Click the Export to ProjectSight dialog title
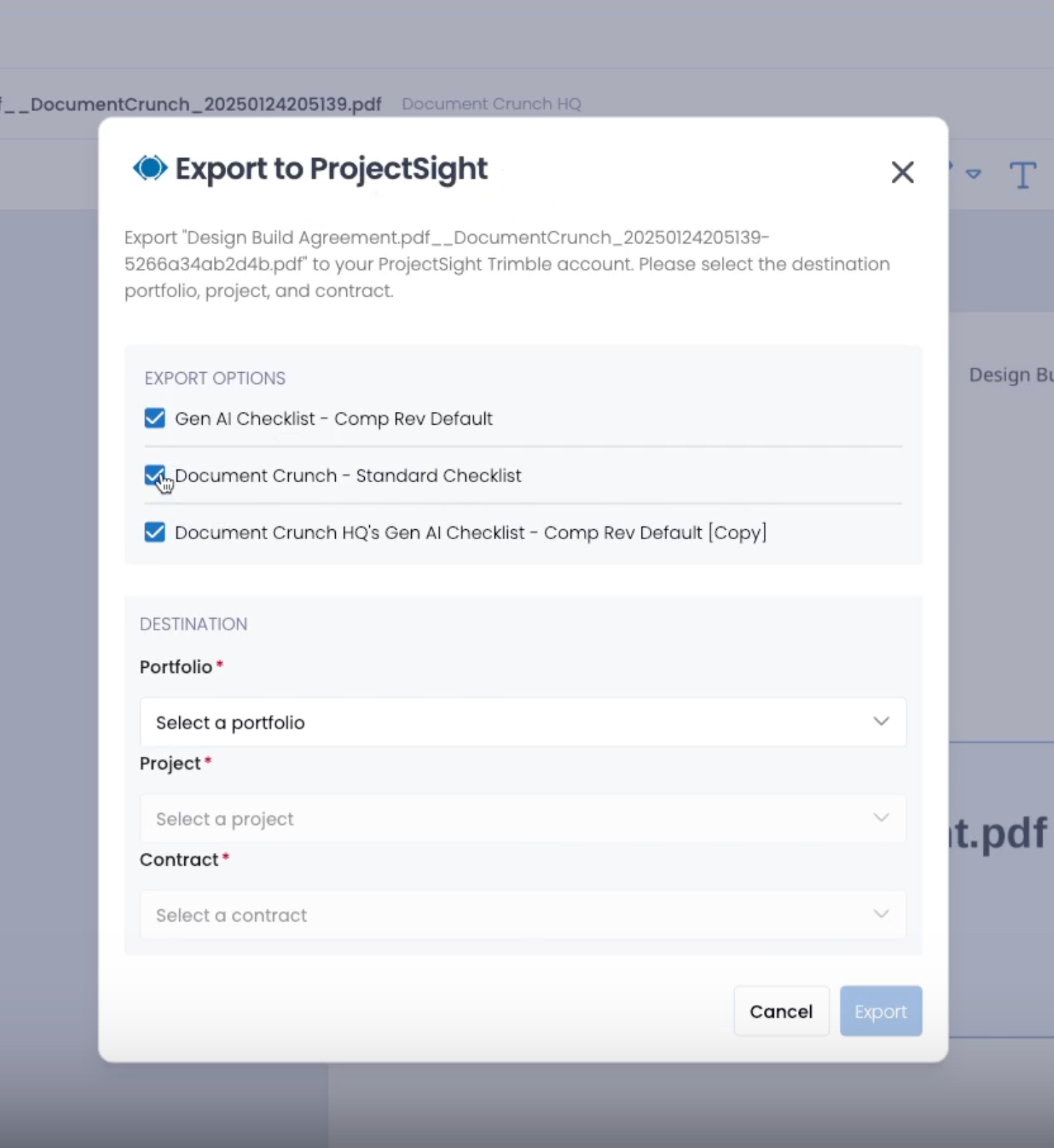The height and width of the screenshot is (1148, 1054). coord(331,169)
